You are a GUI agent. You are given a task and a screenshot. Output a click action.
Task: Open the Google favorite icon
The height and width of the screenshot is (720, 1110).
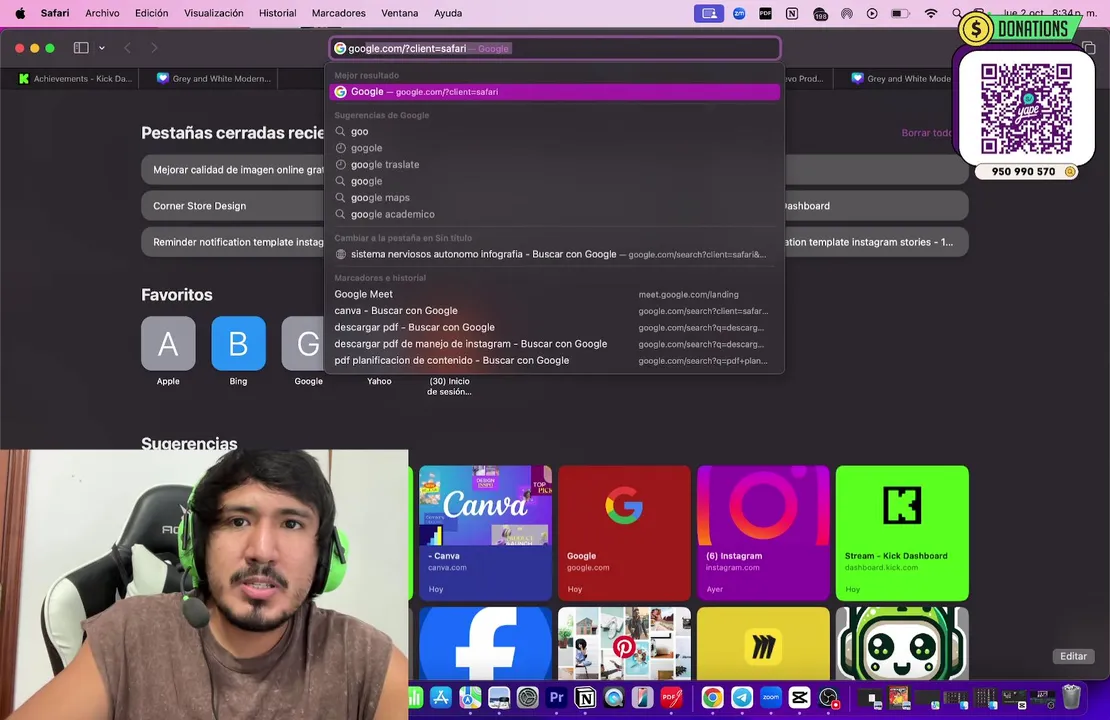tap(303, 343)
